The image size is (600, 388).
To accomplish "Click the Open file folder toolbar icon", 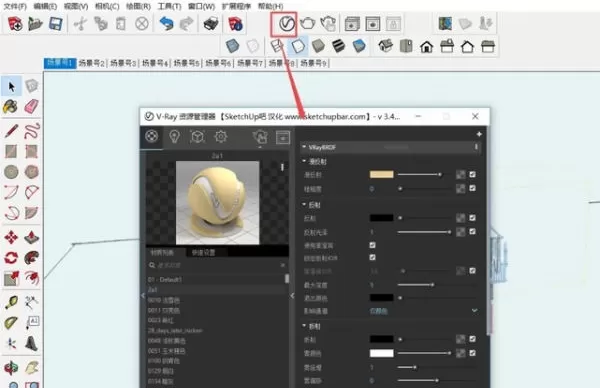I will [35, 24].
